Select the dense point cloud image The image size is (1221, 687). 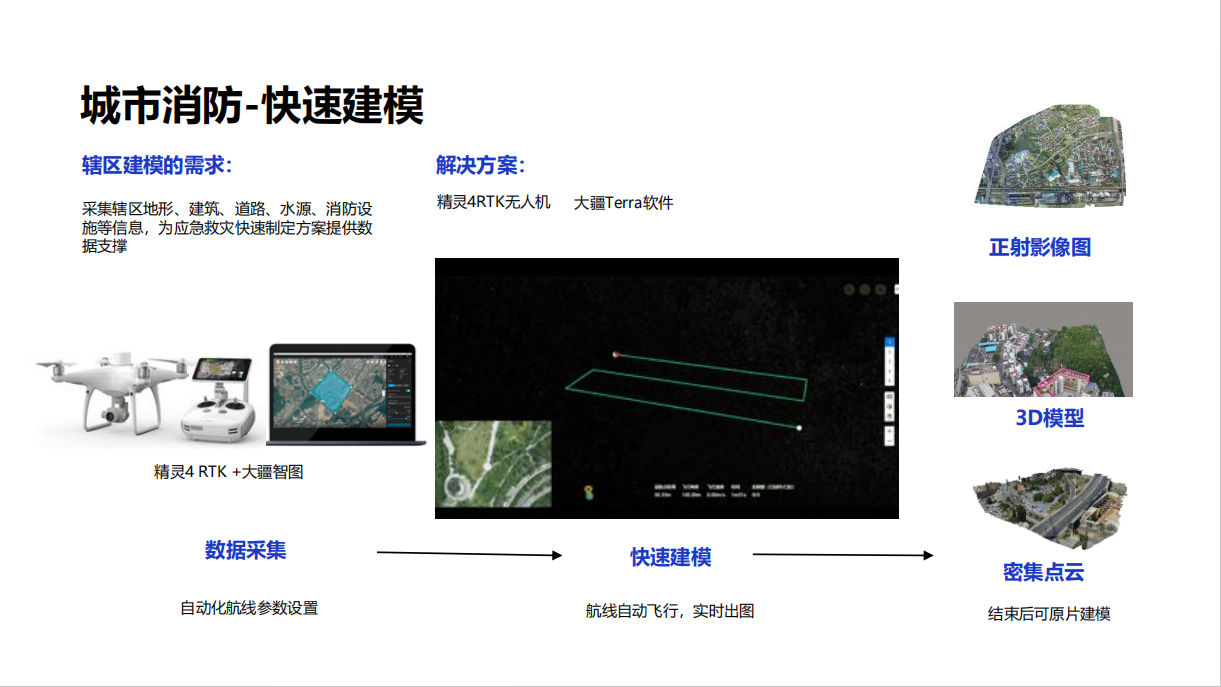pos(1045,507)
